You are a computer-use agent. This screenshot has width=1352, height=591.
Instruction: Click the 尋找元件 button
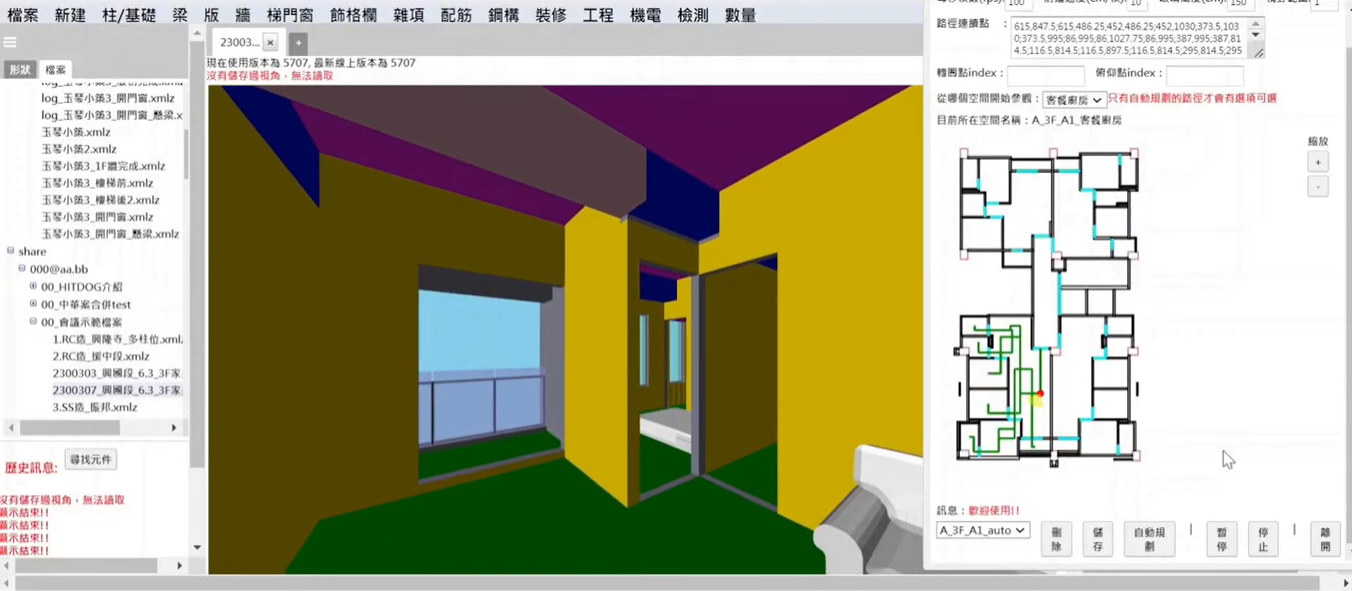[x=90, y=460]
